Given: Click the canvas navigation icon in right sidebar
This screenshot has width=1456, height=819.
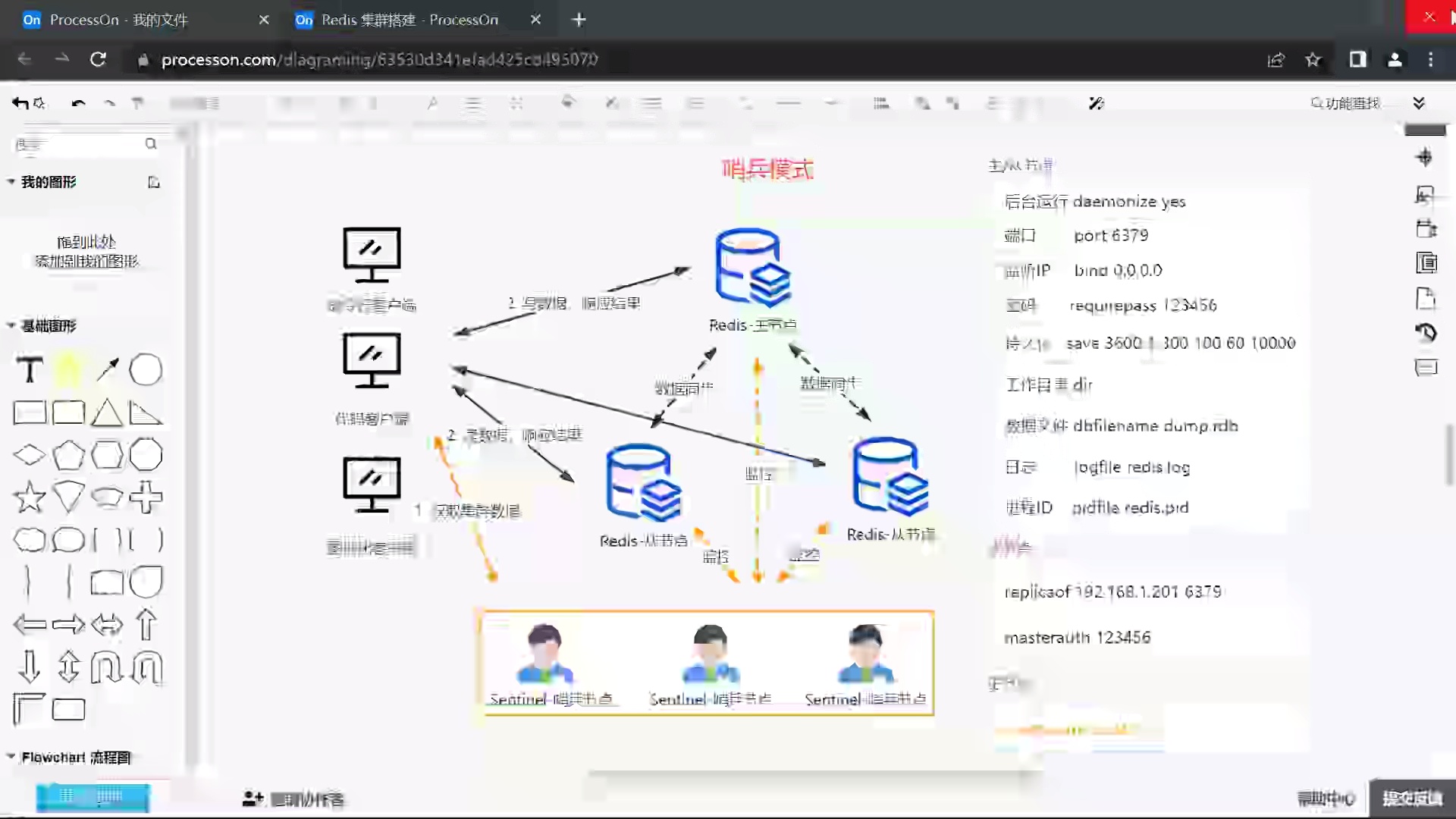Looking at the screenshot, I should tap(1426, 157).
